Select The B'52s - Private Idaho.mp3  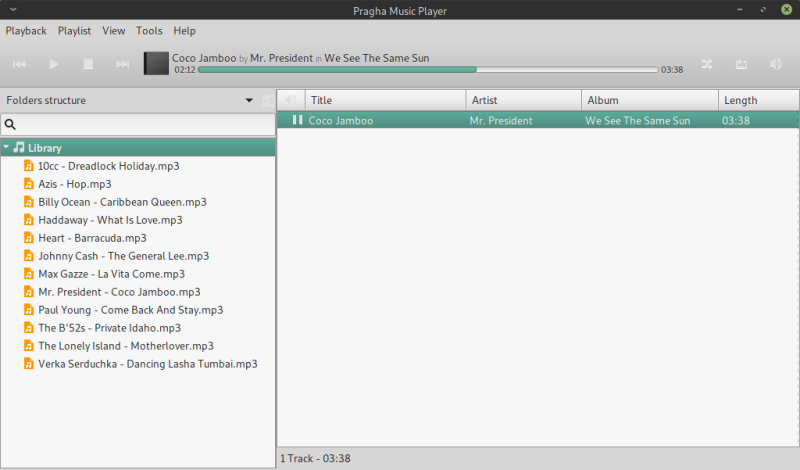coord(110,328)
